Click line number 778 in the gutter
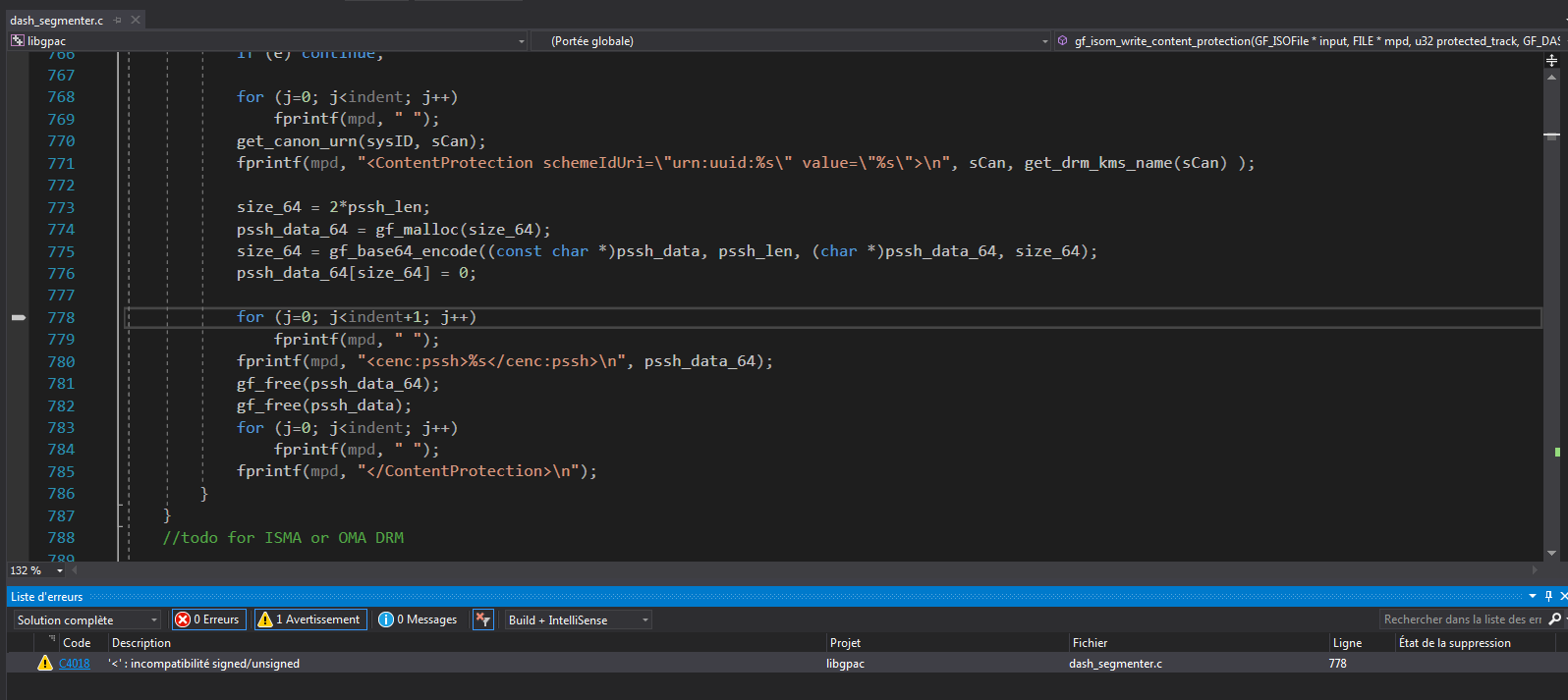Screen dimensions: 1568x700 coord(61,318)
